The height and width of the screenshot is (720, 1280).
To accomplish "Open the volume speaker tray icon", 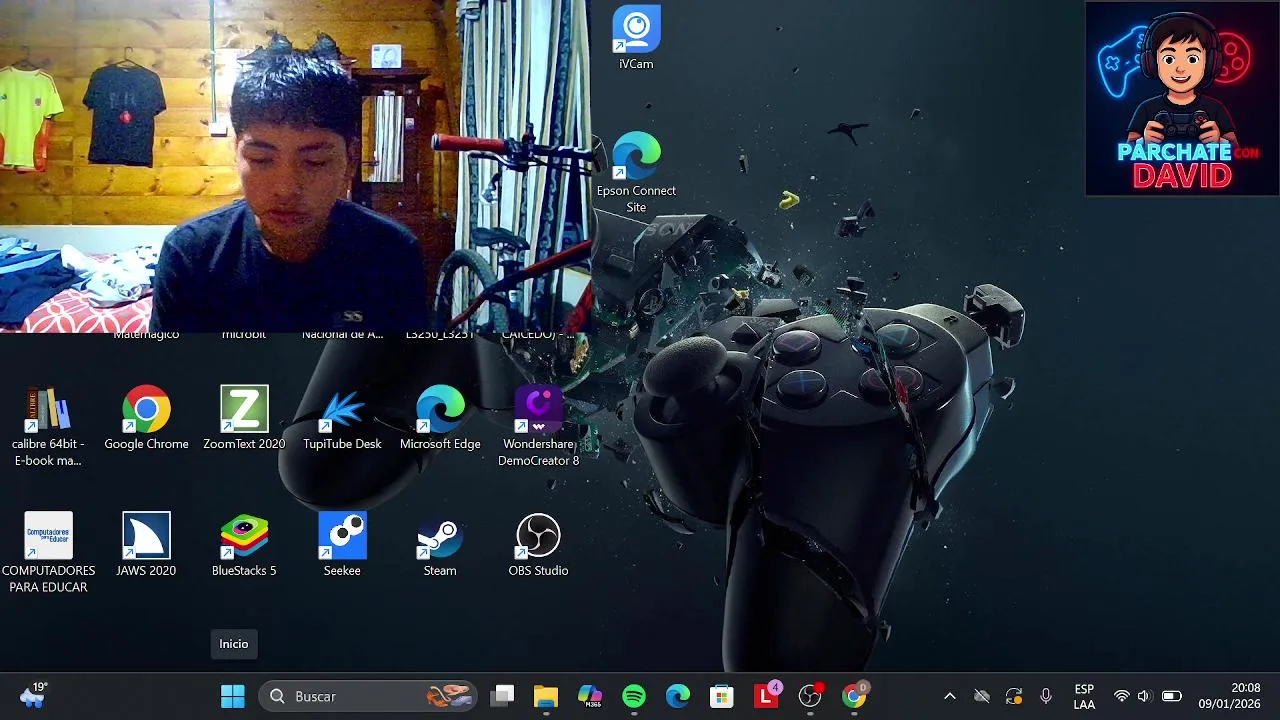I will 1145,696.
